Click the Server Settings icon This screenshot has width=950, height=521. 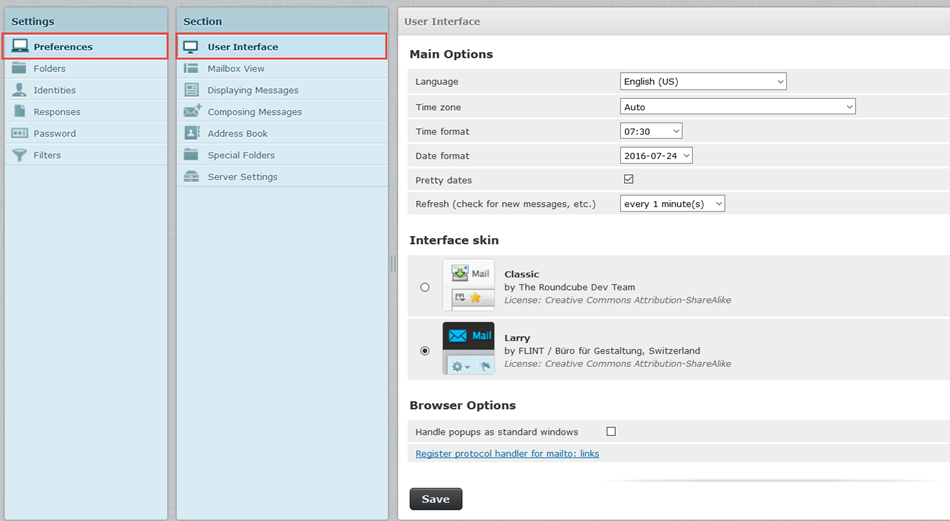[191, 177]
